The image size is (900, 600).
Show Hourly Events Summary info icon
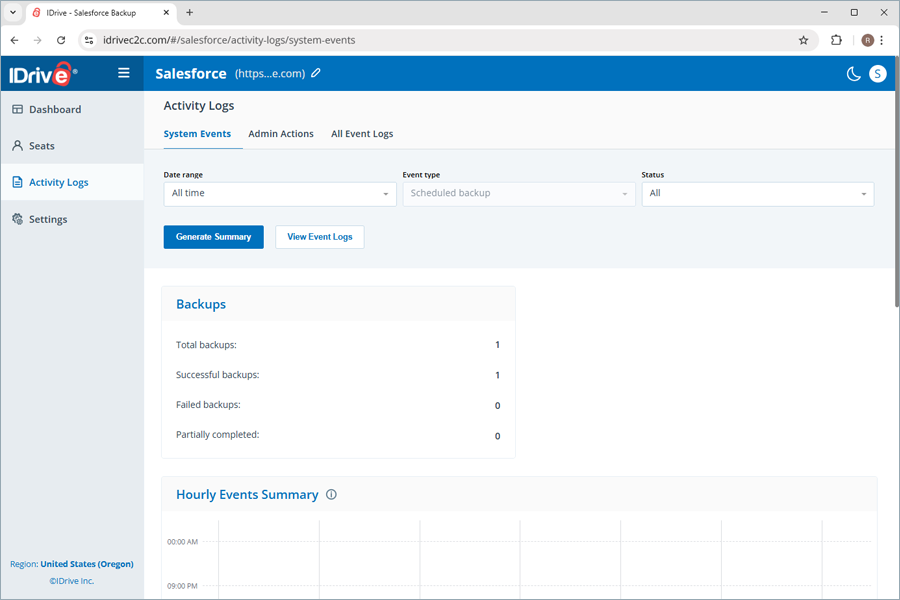pos(332,494)
